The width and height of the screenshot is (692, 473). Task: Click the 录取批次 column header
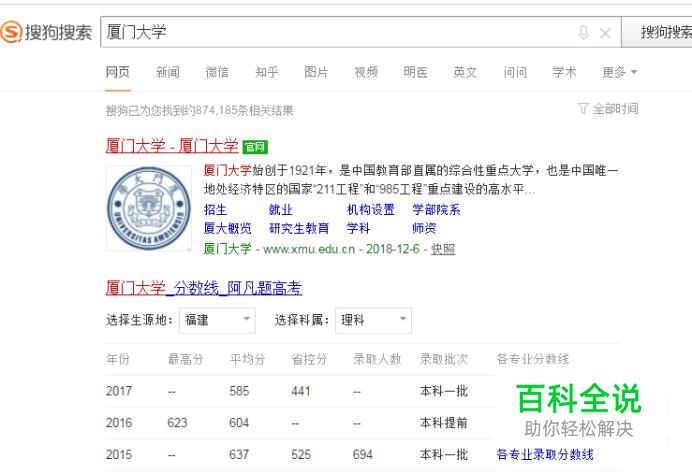pyautogui.click(x=444, y=359)
